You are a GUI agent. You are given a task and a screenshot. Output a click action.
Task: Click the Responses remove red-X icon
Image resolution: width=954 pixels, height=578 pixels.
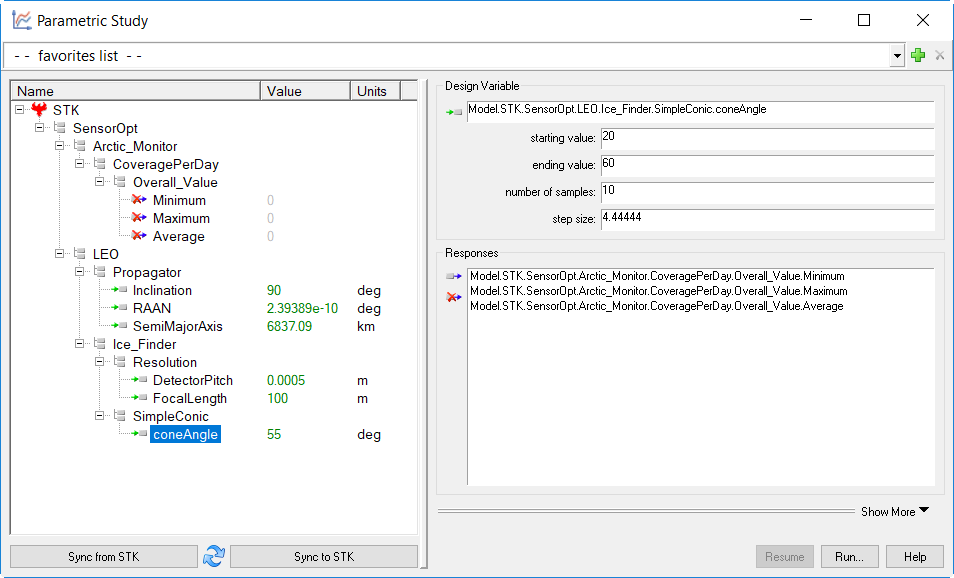[454, 297]
